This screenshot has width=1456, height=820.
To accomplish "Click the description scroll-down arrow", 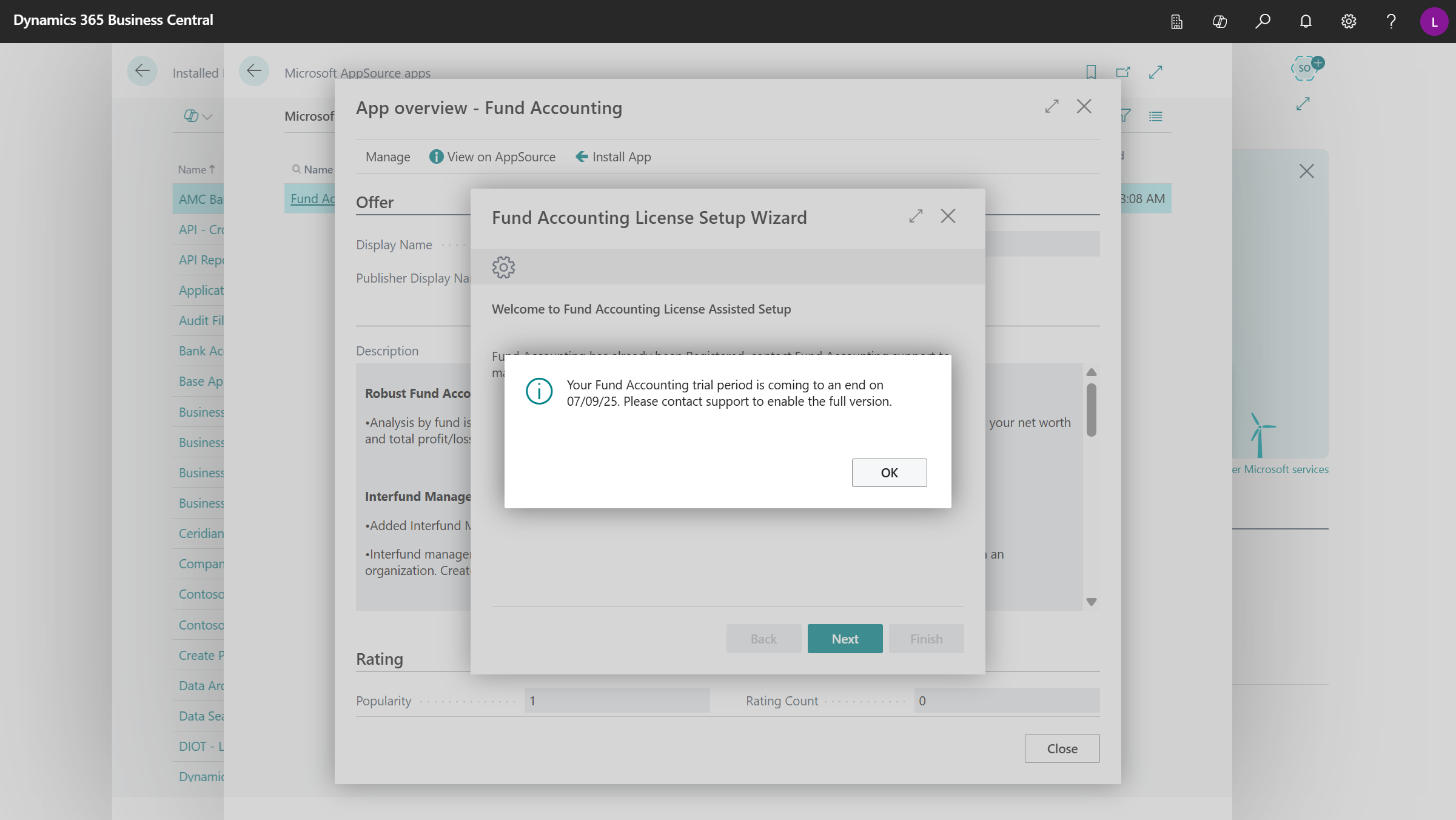I will tap(1091, 601).
